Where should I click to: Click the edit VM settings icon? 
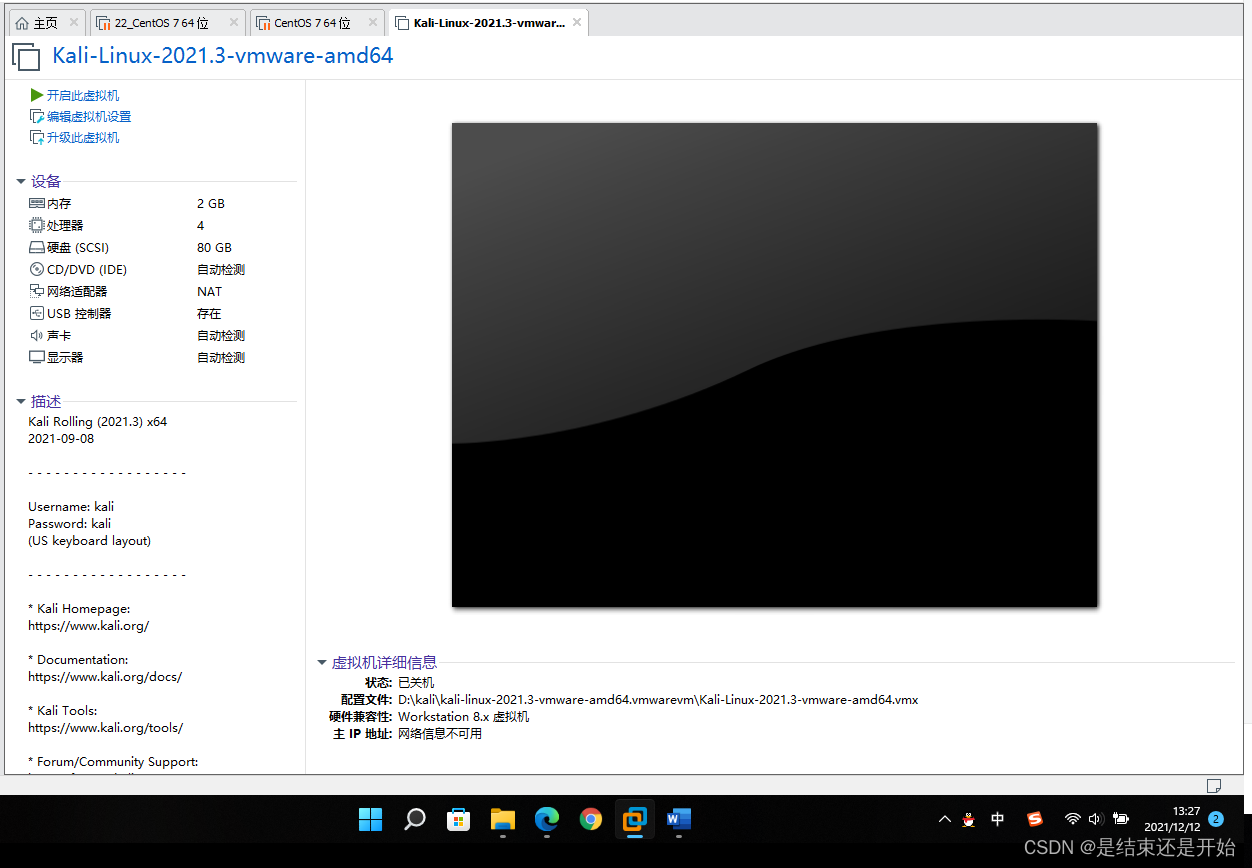point(37,116)
